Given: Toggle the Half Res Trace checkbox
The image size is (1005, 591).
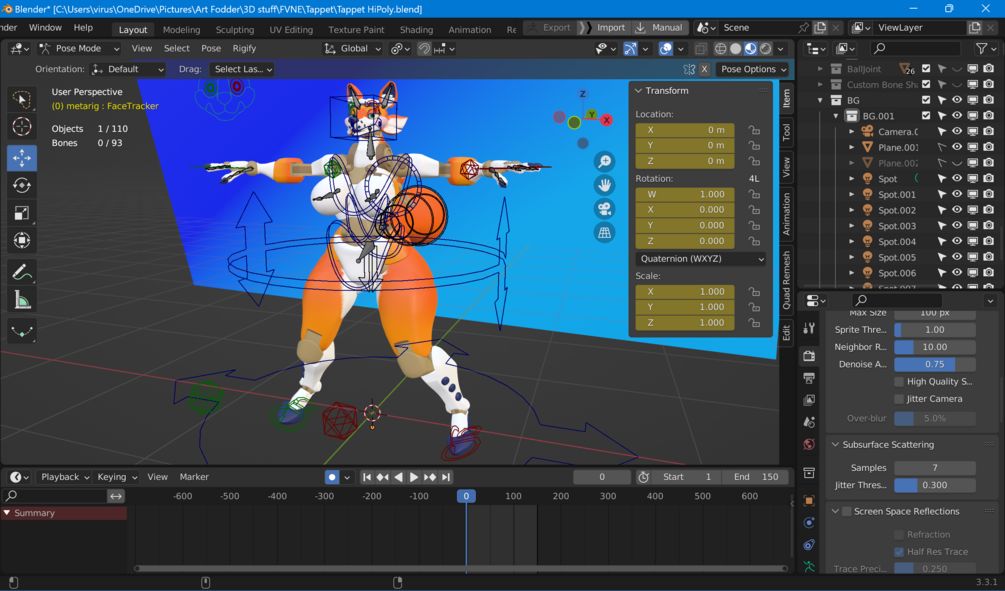Looking at the screenshot, I should (899, 552).
